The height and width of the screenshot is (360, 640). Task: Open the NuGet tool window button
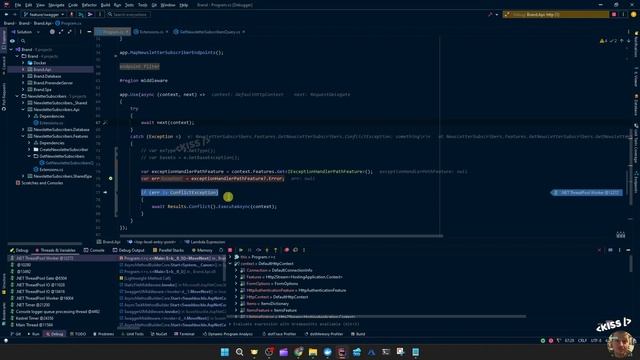(159, 334)
